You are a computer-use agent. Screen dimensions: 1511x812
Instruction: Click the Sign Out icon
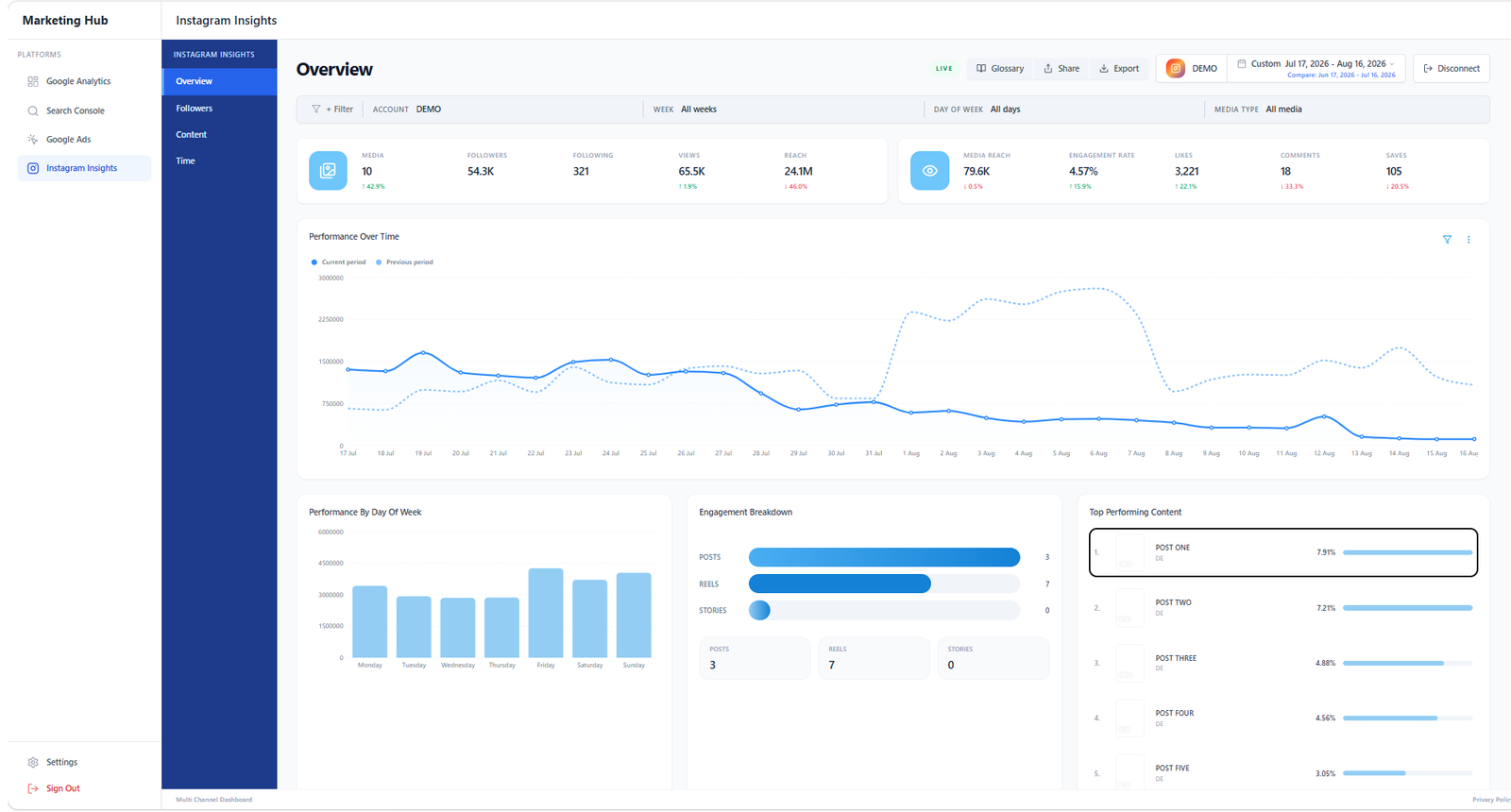33,788
